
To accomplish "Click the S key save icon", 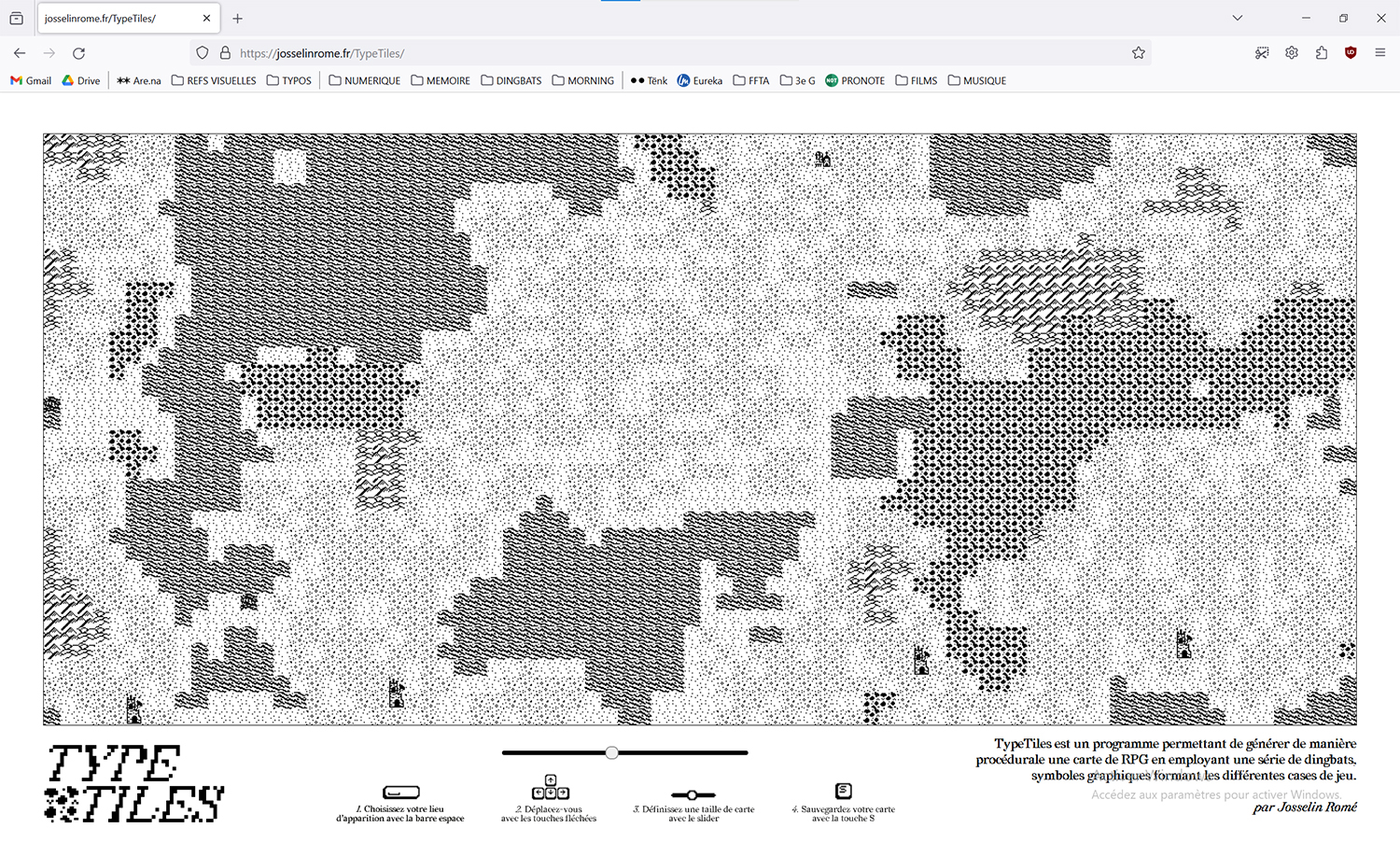I will click(843, 791).
